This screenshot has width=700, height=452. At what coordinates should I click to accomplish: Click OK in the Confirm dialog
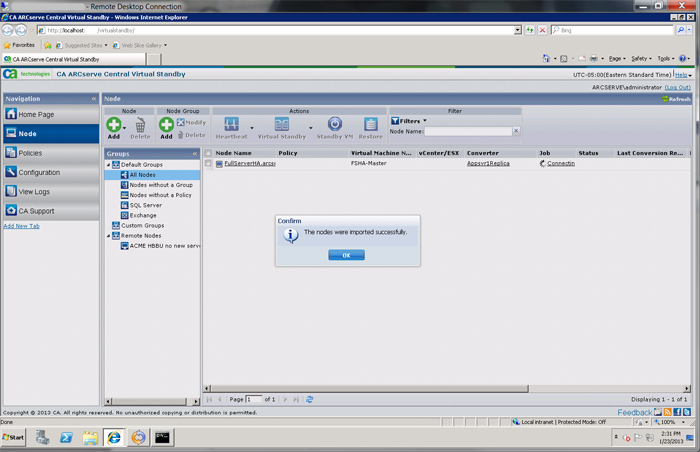point(346,255)
